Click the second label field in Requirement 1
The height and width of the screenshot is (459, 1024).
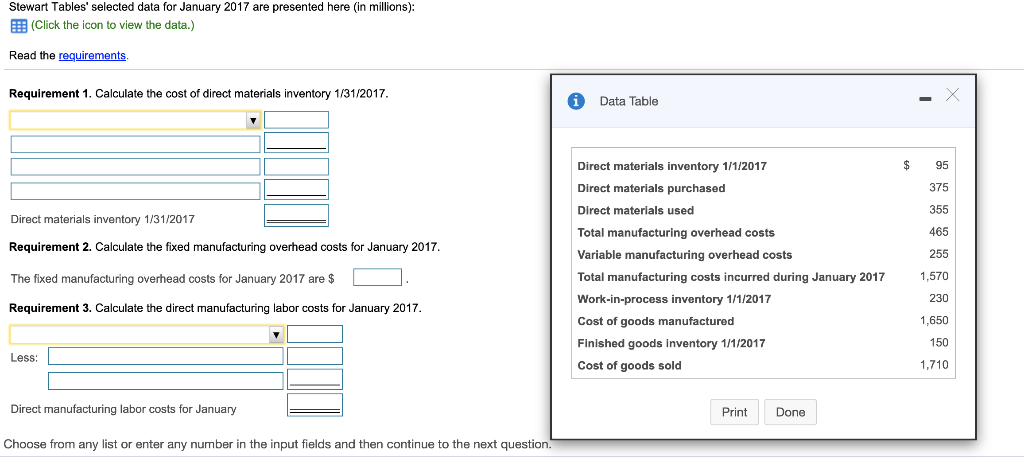[x=135, y=144]
